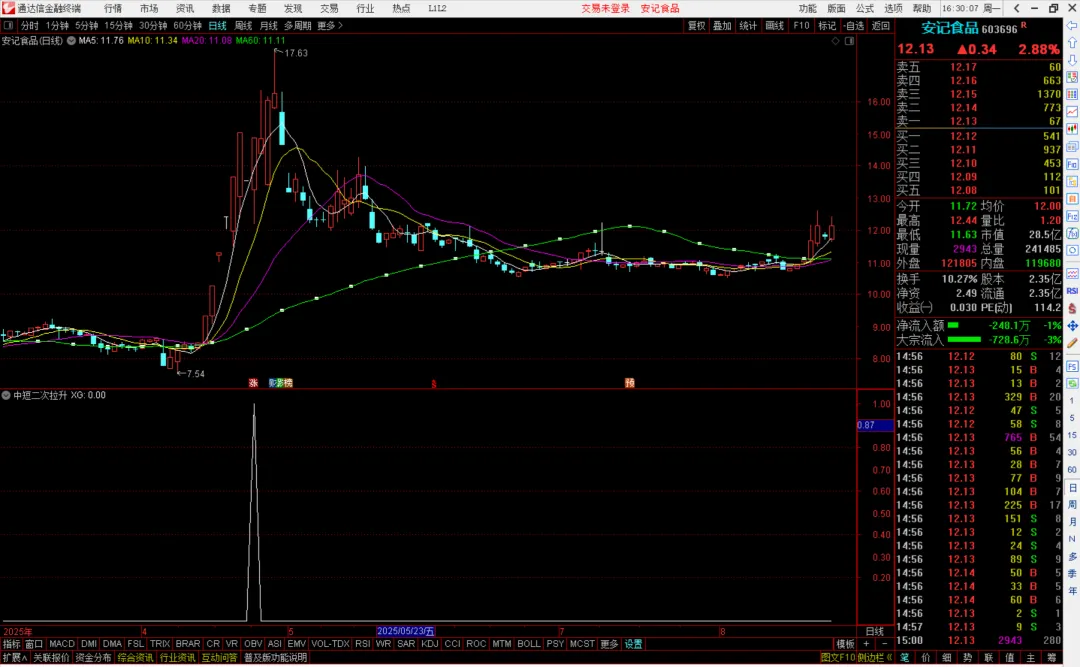
Task: Click the Fin icon in right sidebar
Action: (x=1072, y=164)
